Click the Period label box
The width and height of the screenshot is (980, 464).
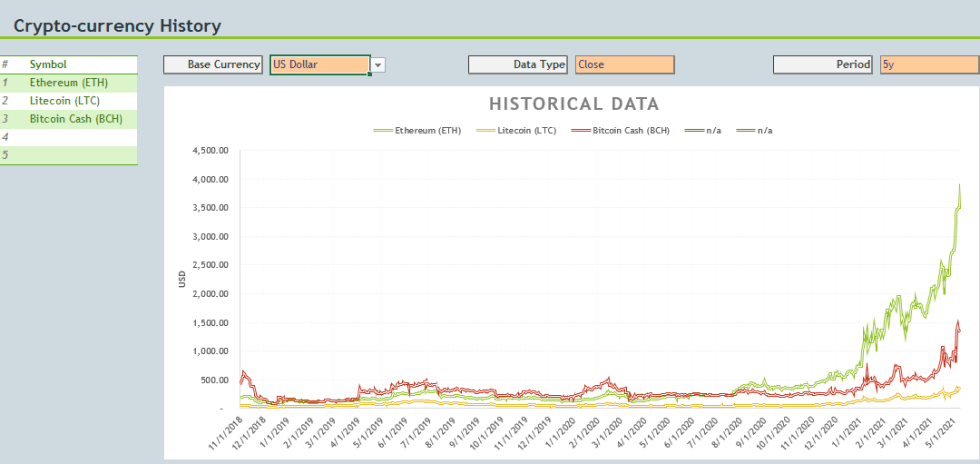pos(823,64)
